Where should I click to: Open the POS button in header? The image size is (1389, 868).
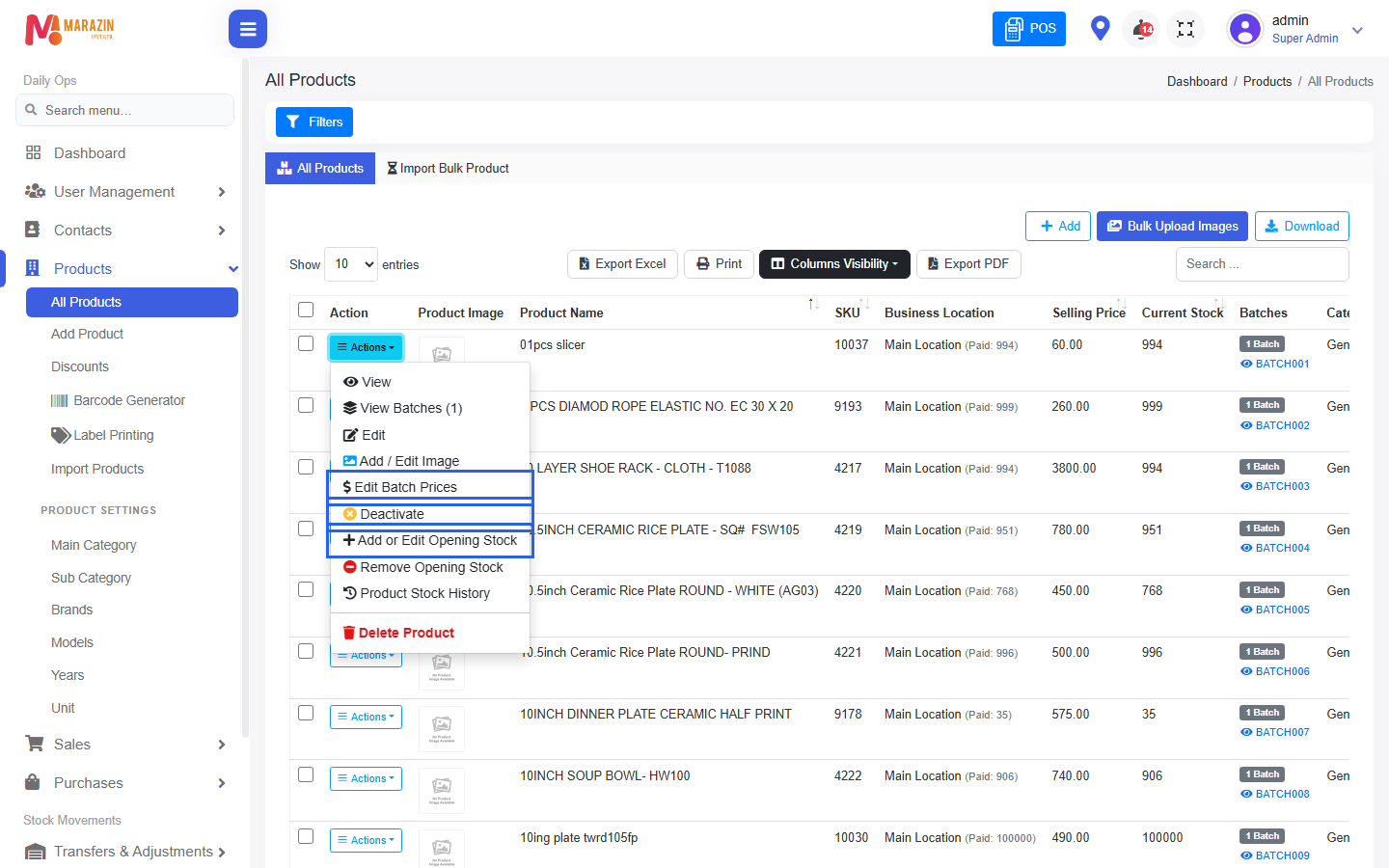coord(1029,28)
